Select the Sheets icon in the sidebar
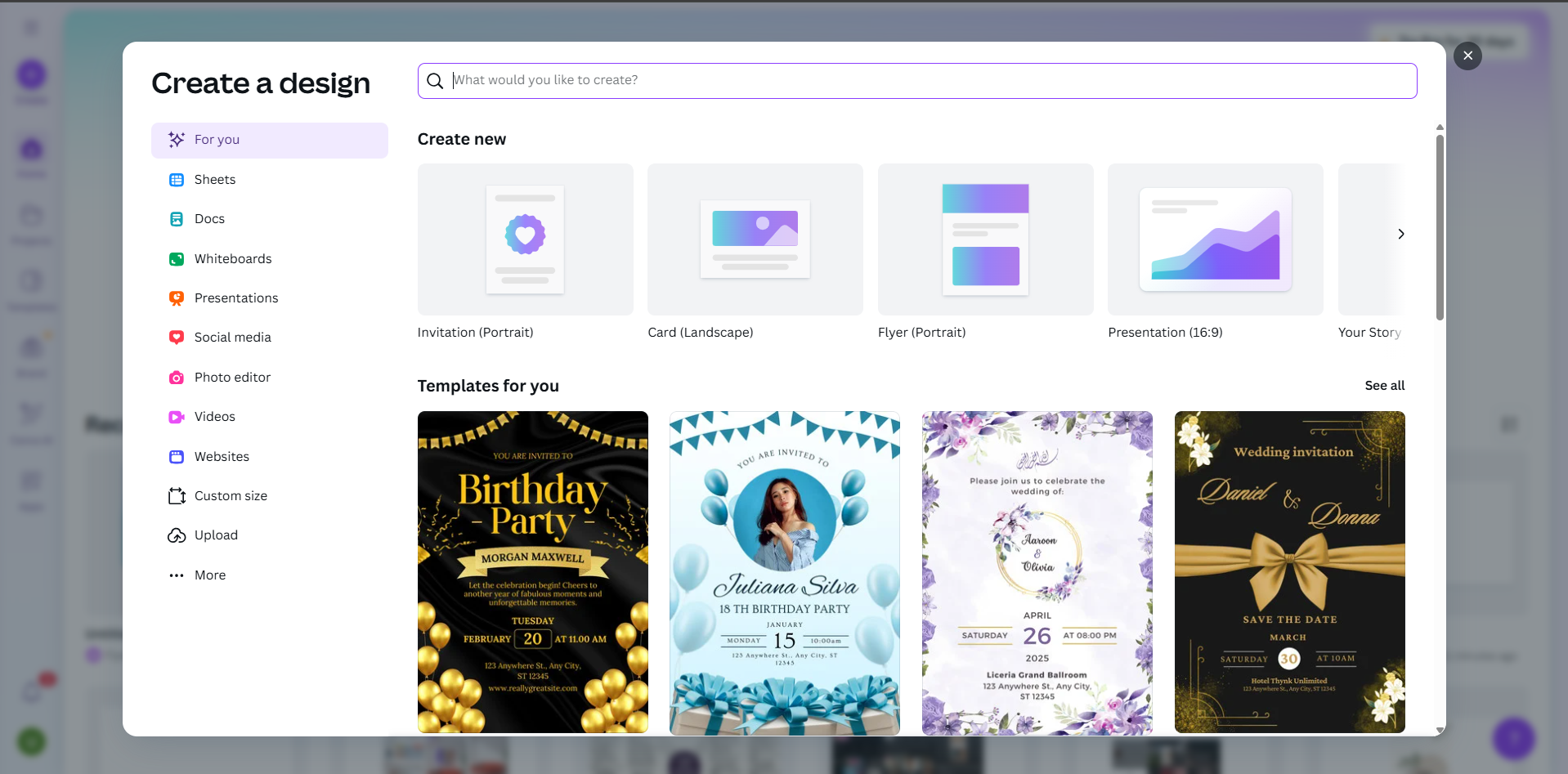 pyautogui.click(x=177, y=179)
